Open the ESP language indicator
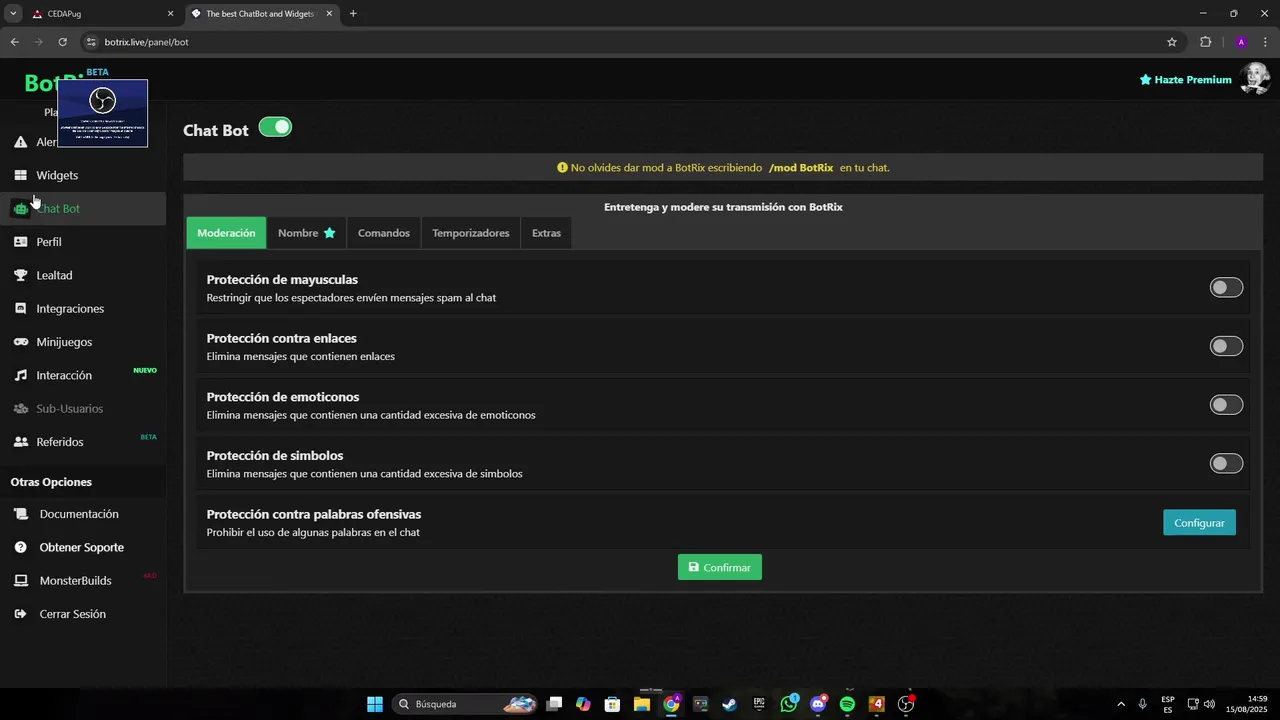1280x720 pixels. pos(1168,704)
